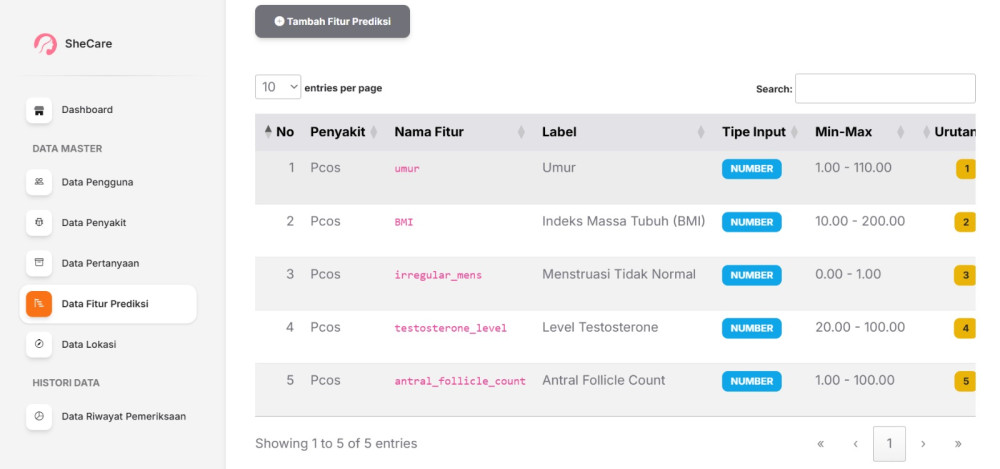Click the Data Riwayat Pemeriksaan clock icon
The height and width of the screenshot is (469, 1000).
[39, 416]
